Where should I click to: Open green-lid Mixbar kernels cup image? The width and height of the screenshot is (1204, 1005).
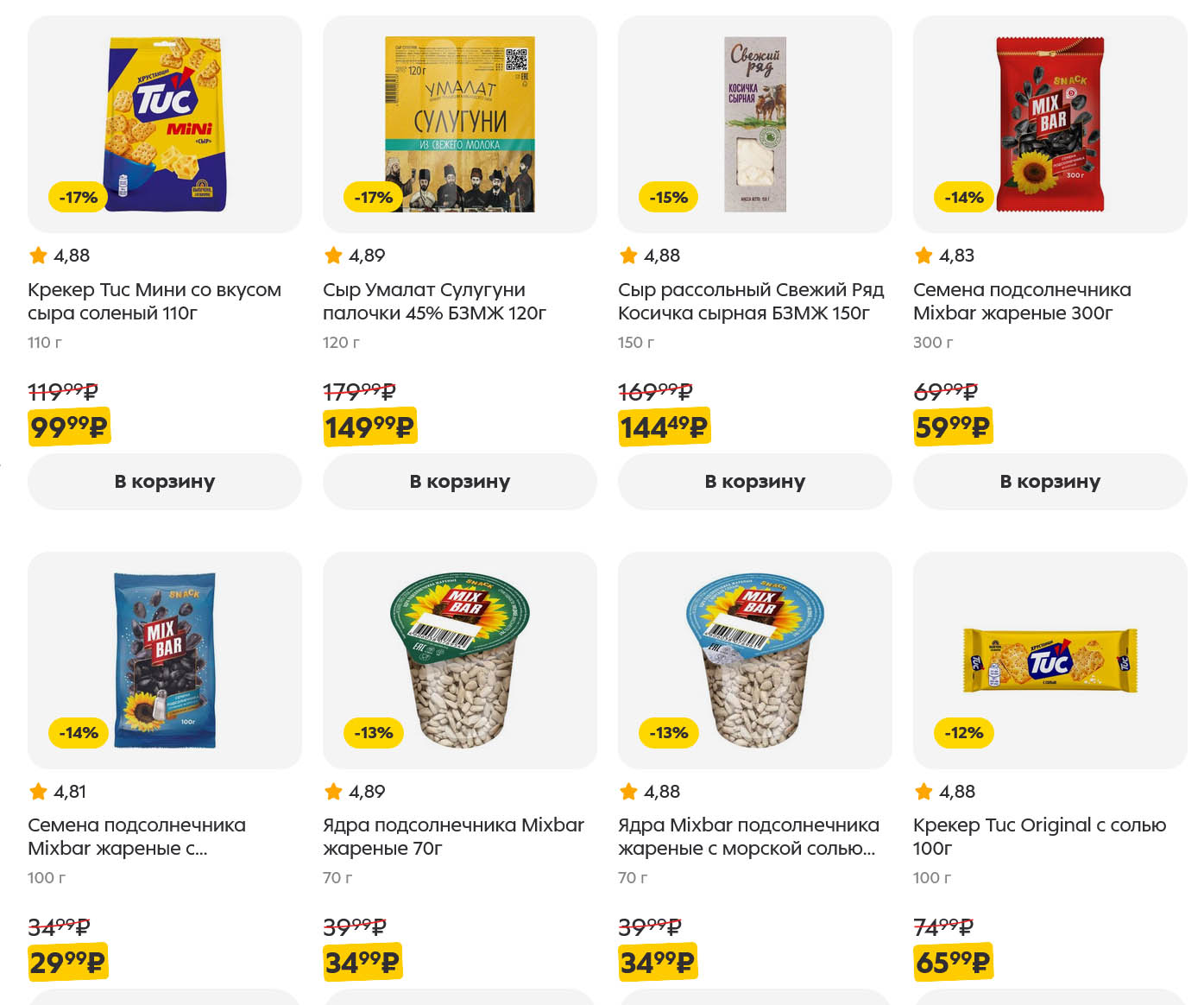pyautogui.click(x=459, y=660)
